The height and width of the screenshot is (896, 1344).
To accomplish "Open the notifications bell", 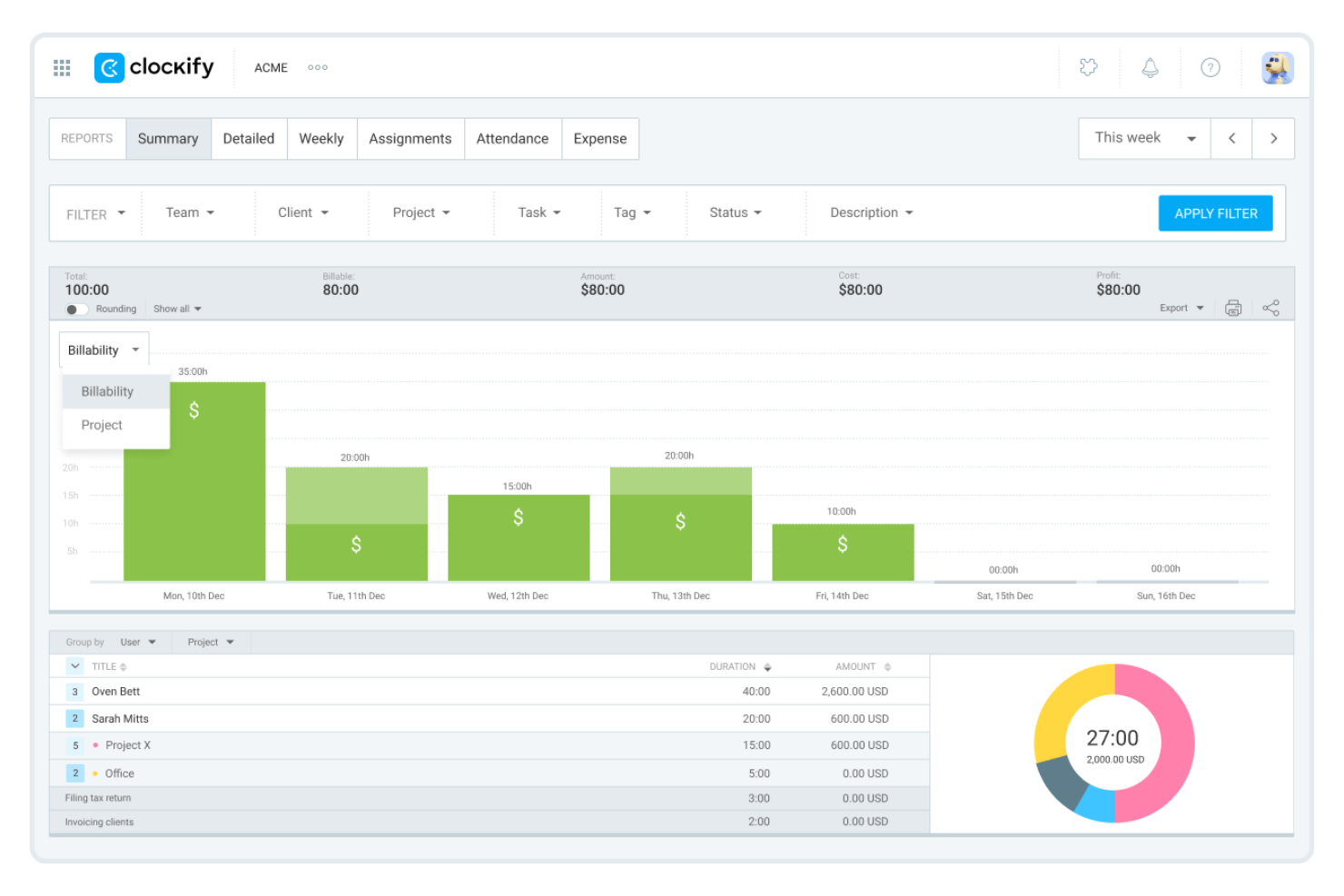I will point(1150,67).
